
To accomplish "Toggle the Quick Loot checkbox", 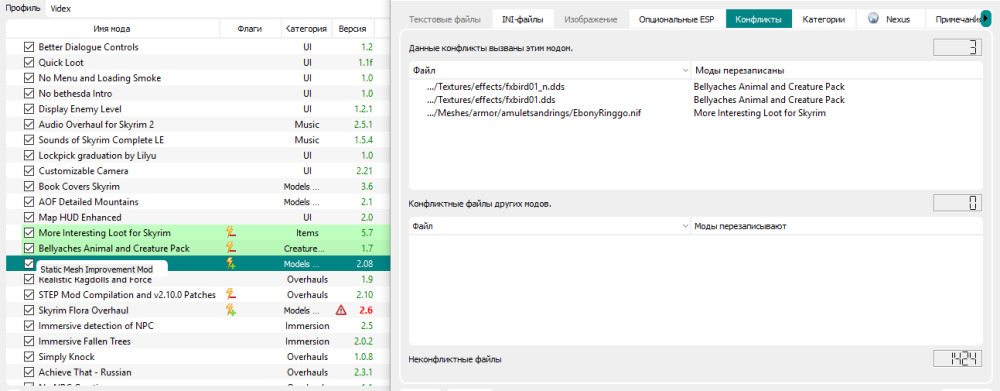I will (x=28, y=63).
